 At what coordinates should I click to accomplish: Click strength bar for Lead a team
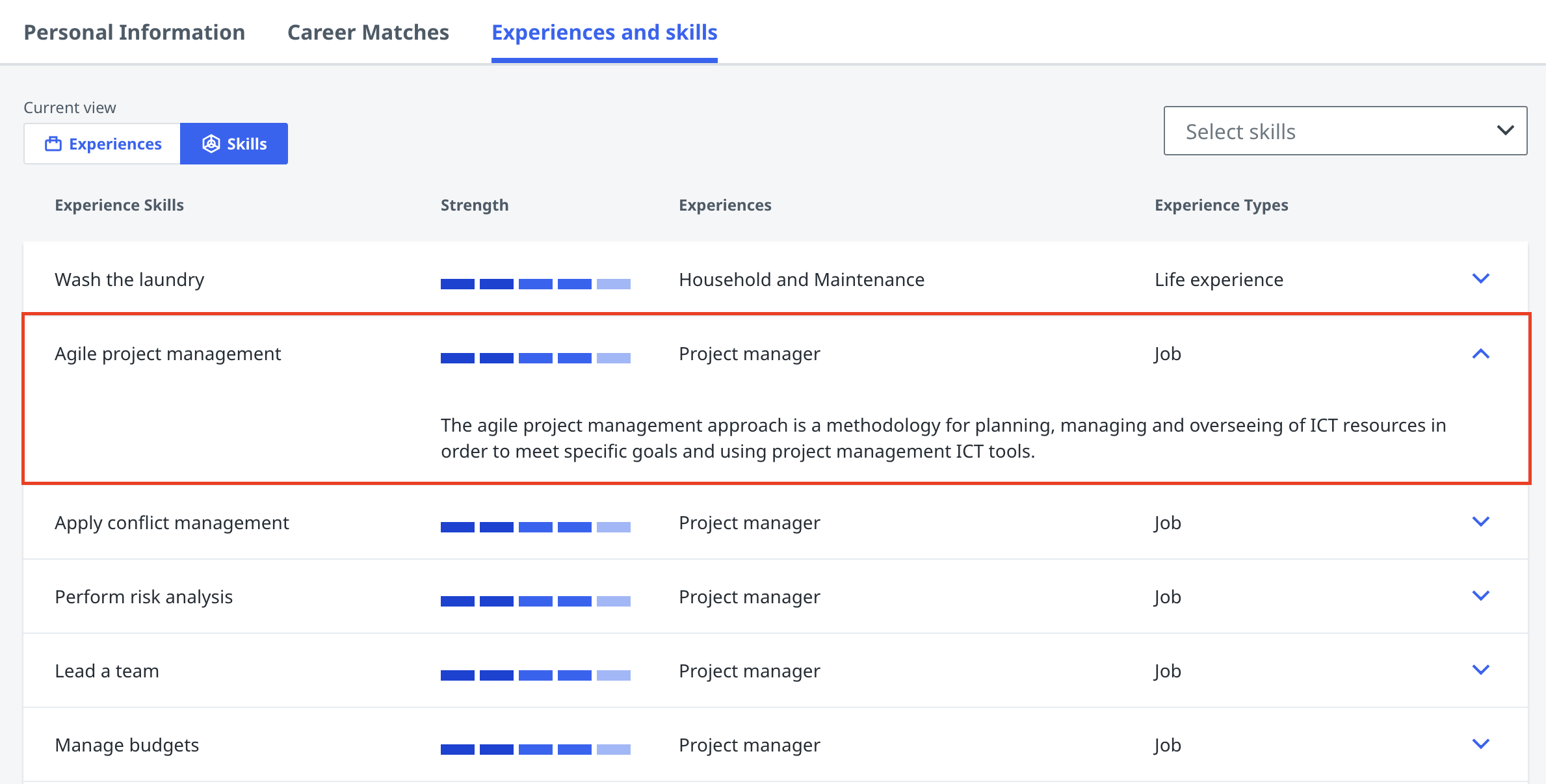[x=535, y=675]
